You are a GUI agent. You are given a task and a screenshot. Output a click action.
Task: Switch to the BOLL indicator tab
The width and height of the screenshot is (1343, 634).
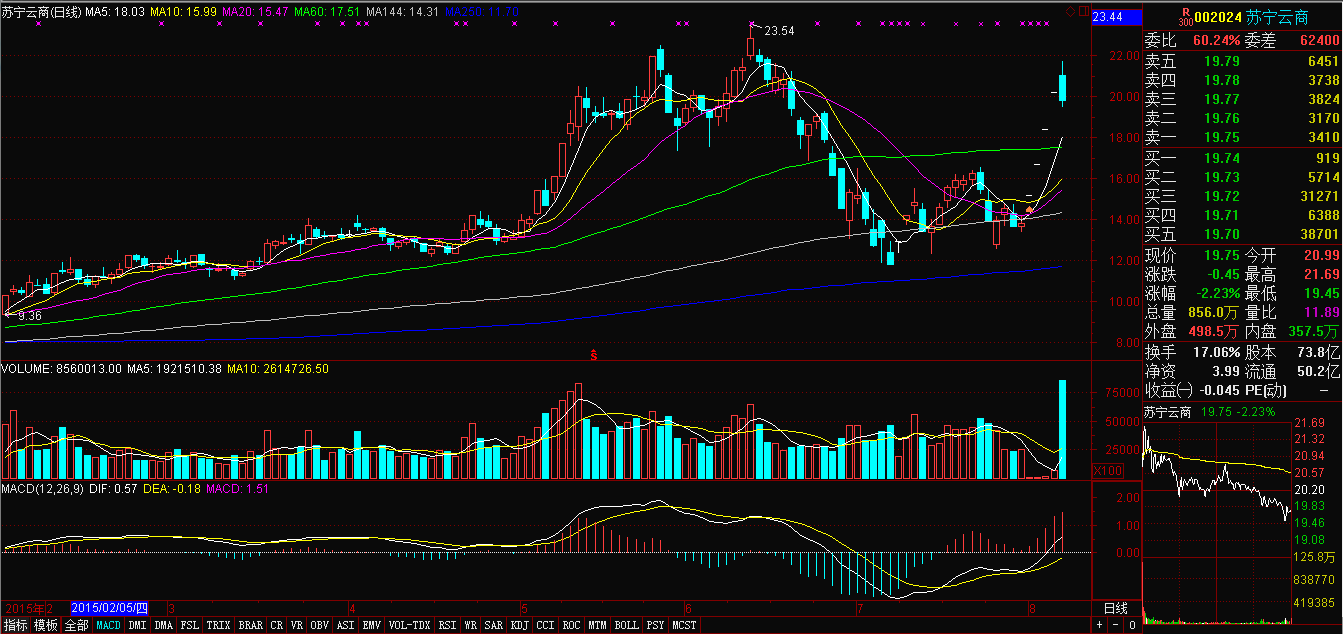pos(626,625)
